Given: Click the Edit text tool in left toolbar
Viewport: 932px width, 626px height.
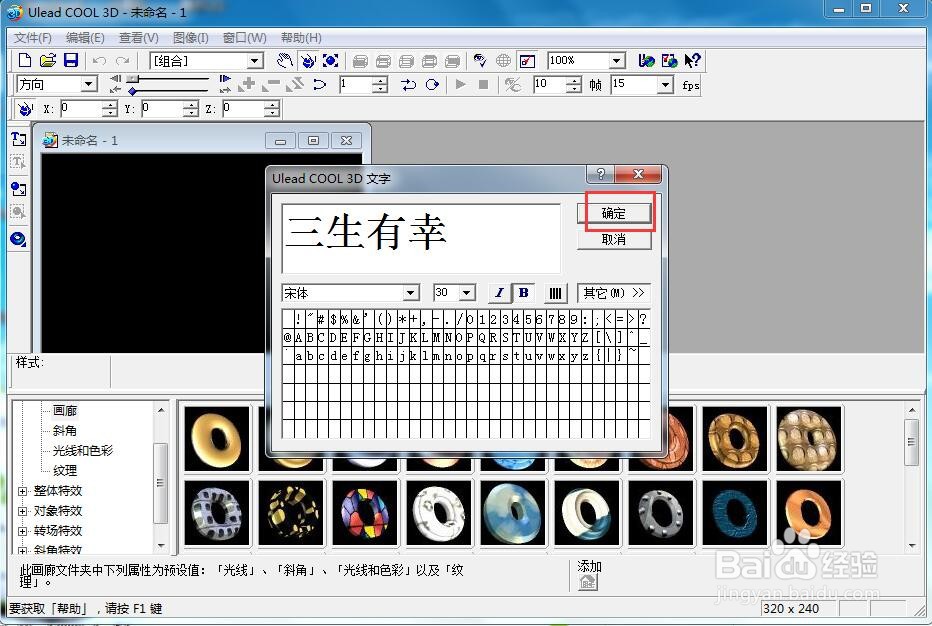Looking at the screenshot, I should click(18, 162).
